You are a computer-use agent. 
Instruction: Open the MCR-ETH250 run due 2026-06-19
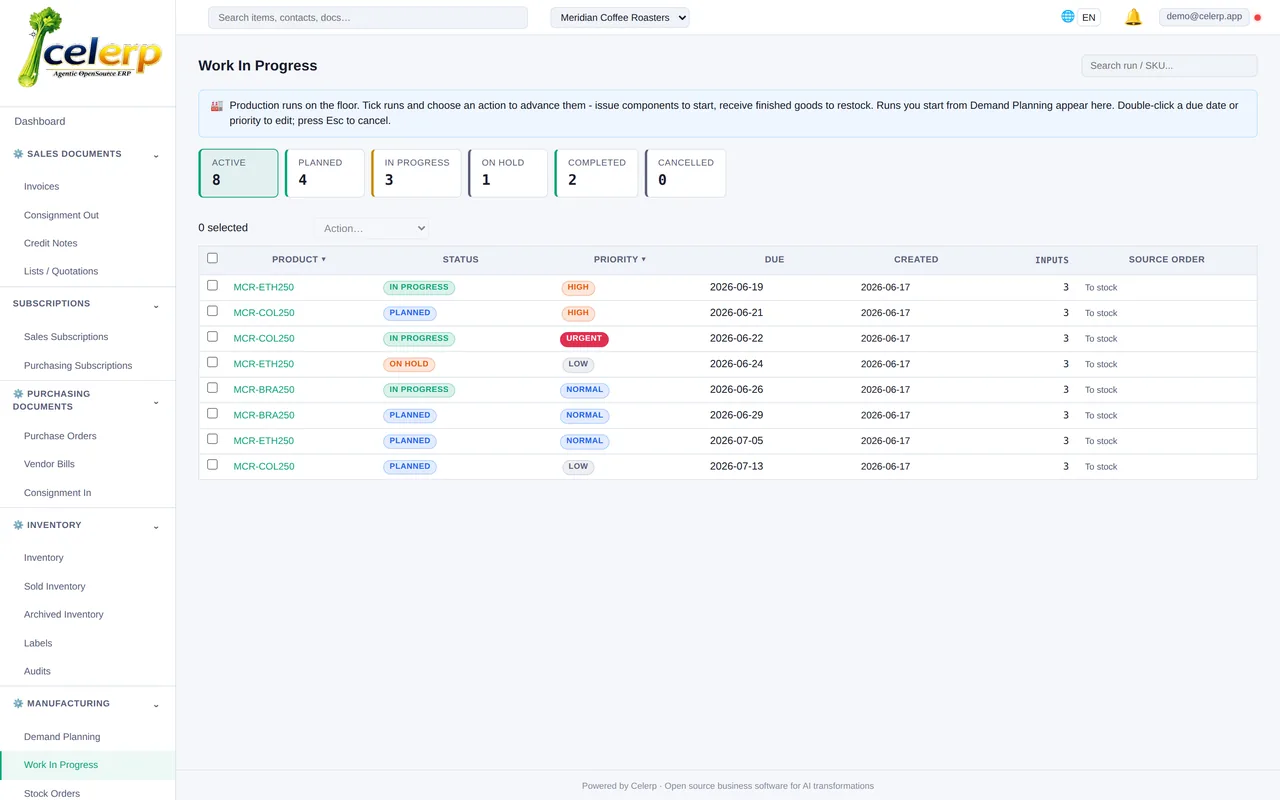coord(264,287)
